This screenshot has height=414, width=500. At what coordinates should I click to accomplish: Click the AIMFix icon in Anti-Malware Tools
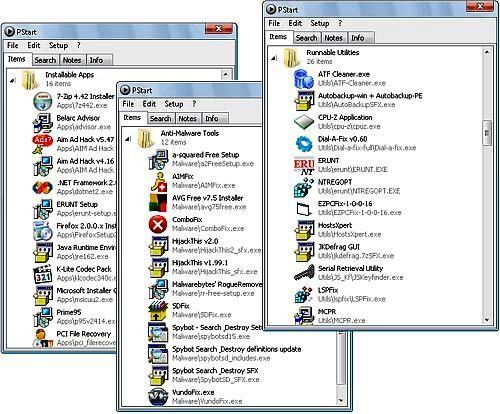pos(158,181)
